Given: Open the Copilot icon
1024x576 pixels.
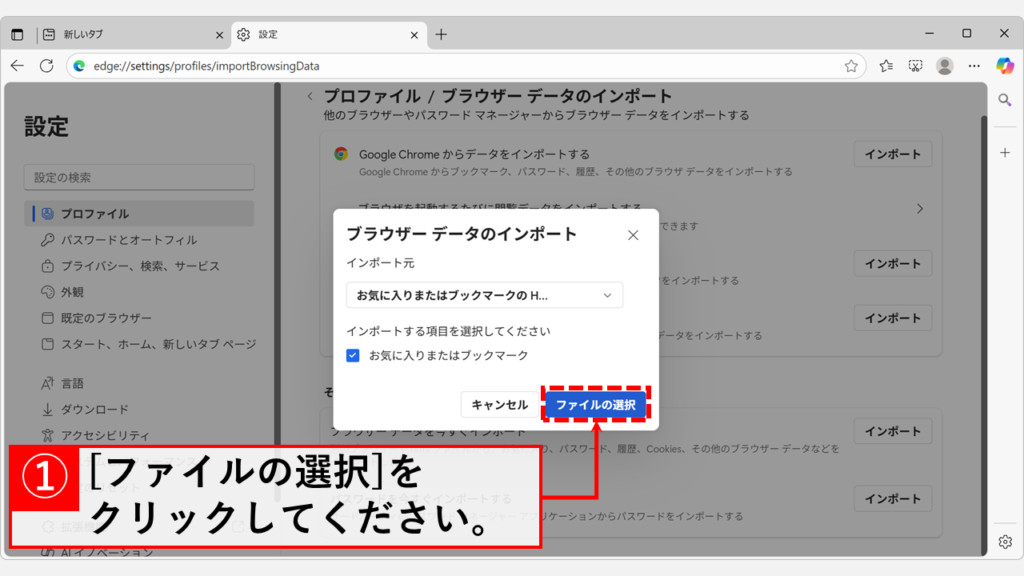Looking at the screenshot, I should (x=1005, y=66).
